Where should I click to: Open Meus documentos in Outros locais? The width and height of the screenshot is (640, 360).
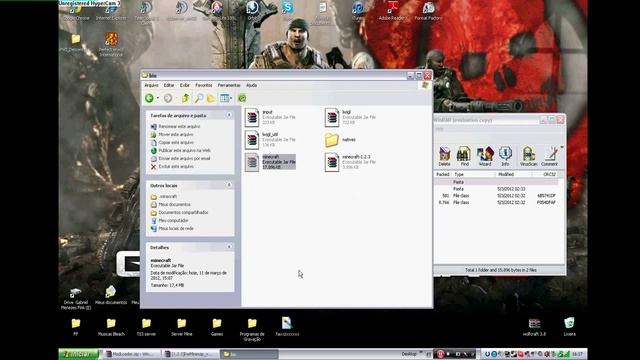click(x=175, y=204)
